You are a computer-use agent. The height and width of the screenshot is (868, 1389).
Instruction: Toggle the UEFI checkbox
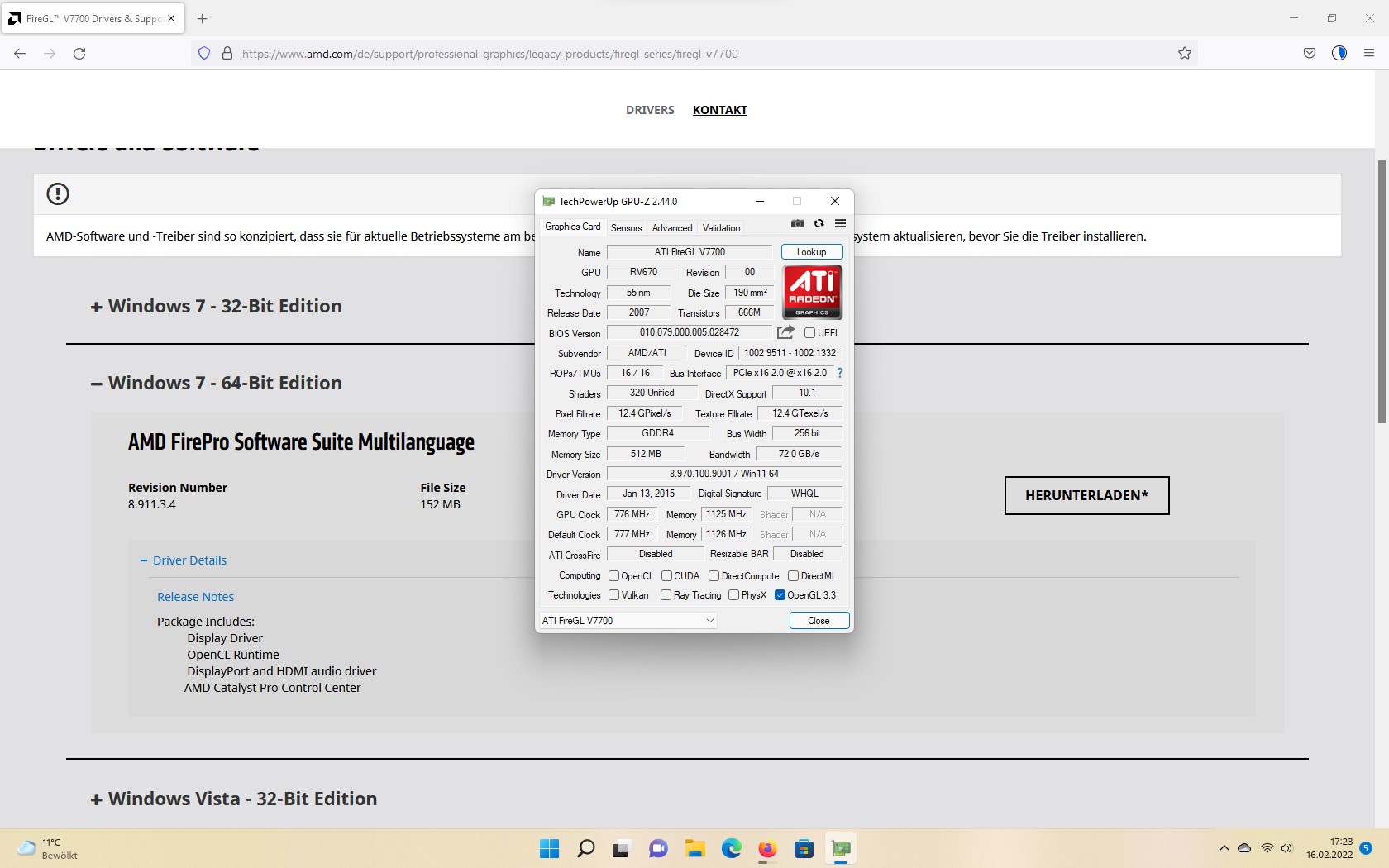[809, 333]
